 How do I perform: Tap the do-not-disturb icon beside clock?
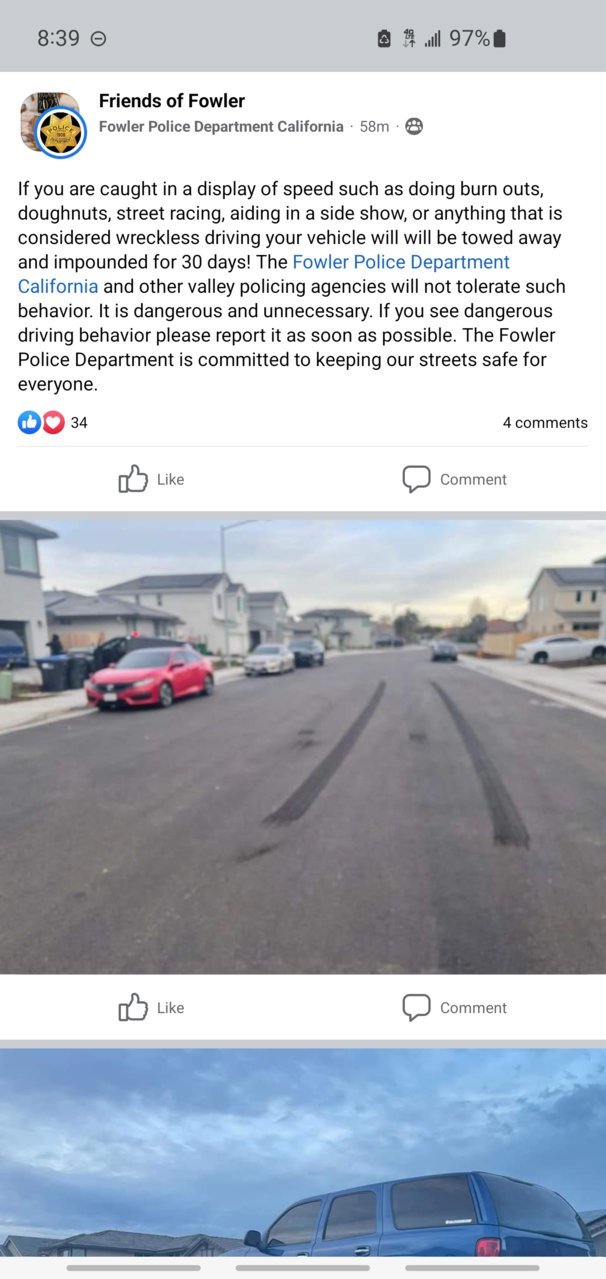pyautogui.click(x=98, y=39)
